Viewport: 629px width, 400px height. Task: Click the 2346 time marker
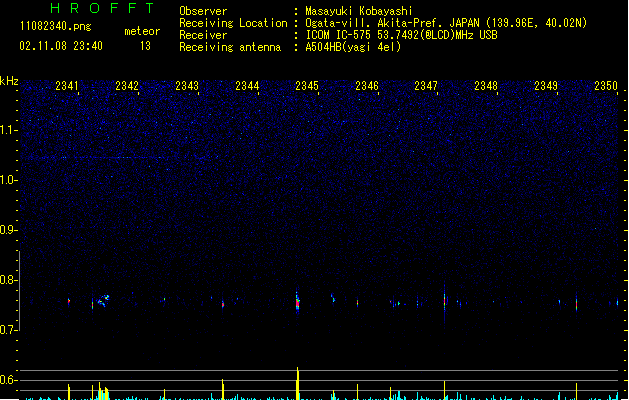pyautogui.click(x=367, y=86)
